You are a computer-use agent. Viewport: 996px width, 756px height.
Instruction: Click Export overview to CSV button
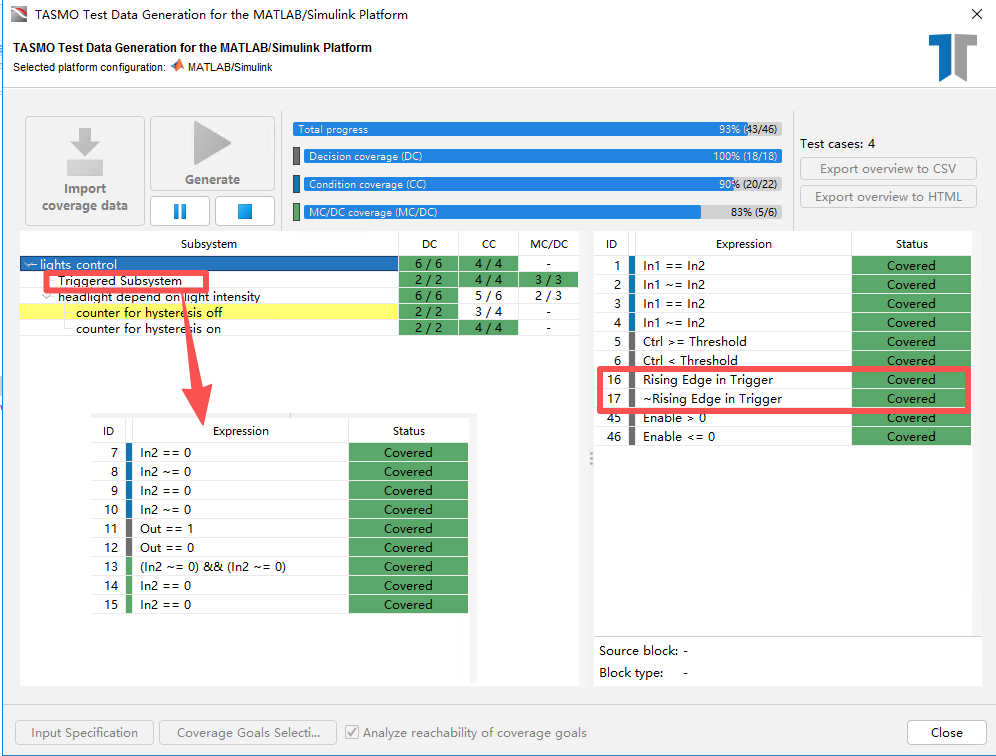(888, 169)
